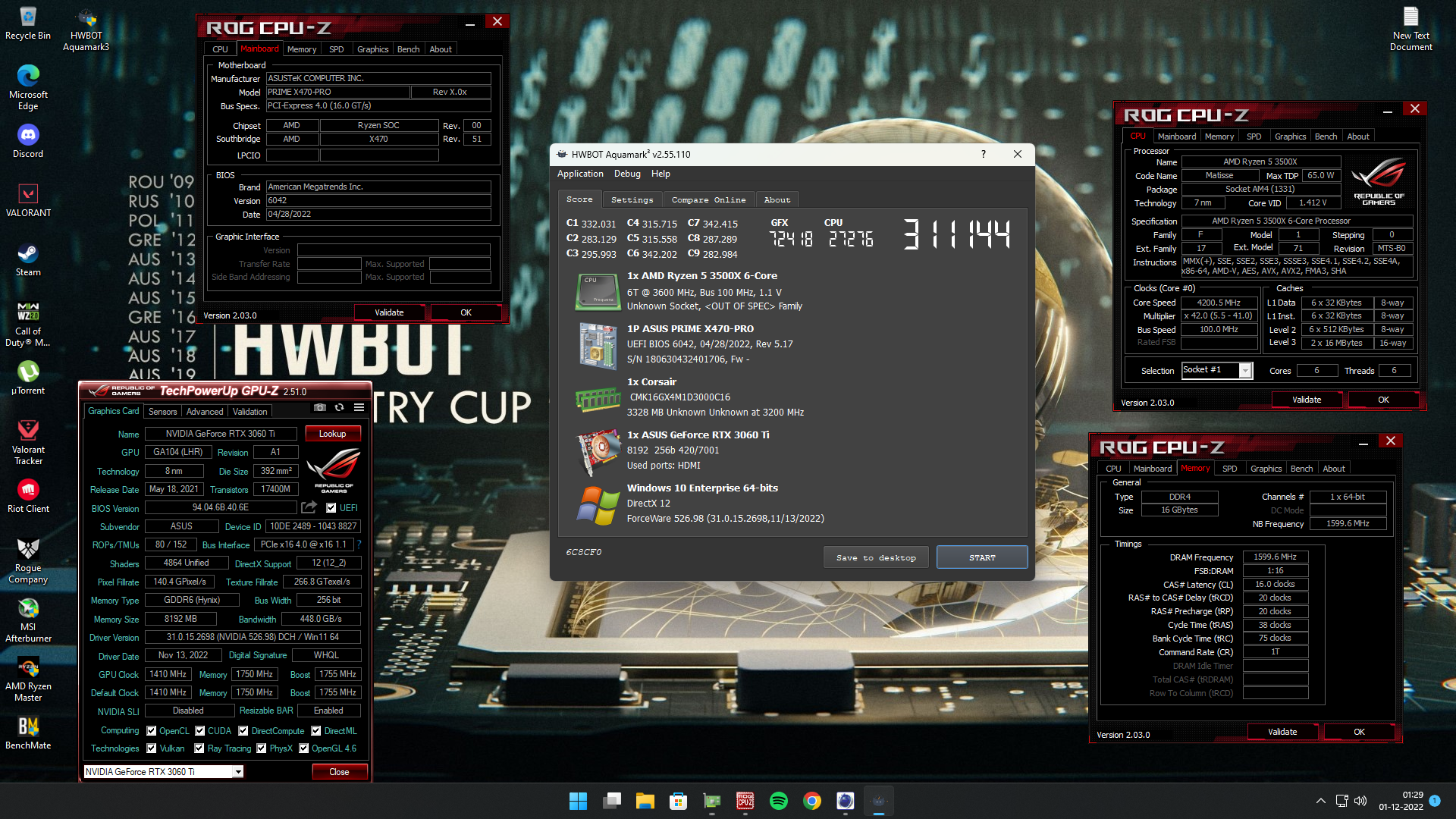
Task: Show hidden system tray icons chevron
Action: click(x=1321, y=801)
